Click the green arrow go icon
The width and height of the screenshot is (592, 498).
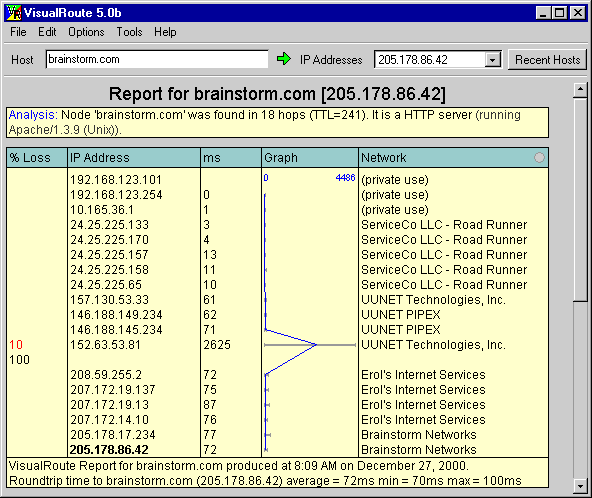284,59
